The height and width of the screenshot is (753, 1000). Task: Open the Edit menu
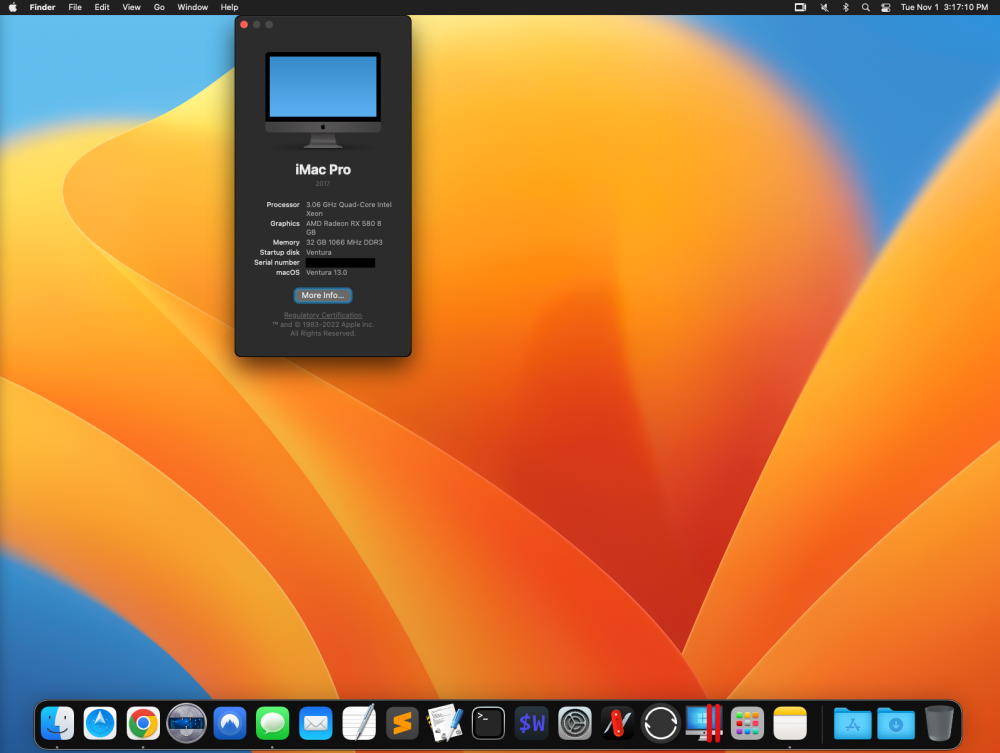pyautogui.click(x=102, y=7)
